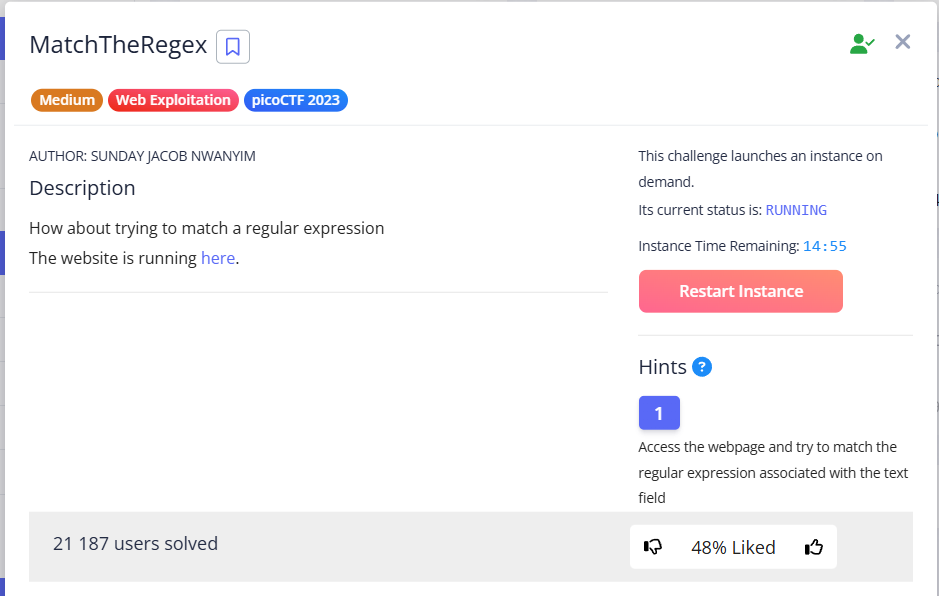The image size is (939, 596).
Task: Click the Hints question mark help icon
Action: tap(702, 367)
